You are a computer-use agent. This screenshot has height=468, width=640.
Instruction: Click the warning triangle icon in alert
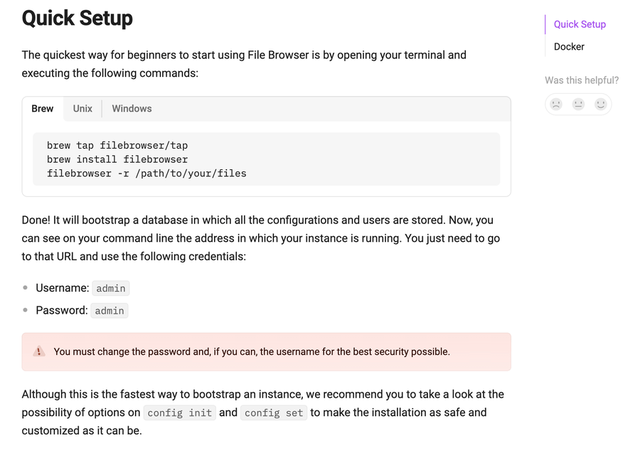pyautogui.click(x=39, y=351)
